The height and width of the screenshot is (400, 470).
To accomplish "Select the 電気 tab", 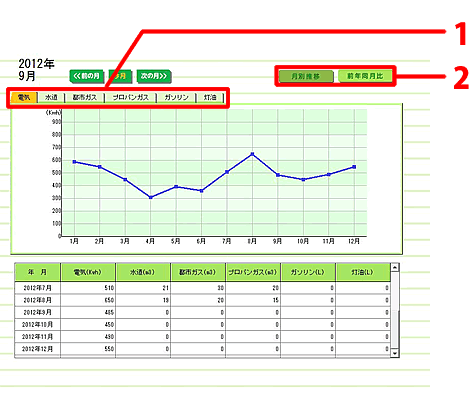I will click(24, 97).
